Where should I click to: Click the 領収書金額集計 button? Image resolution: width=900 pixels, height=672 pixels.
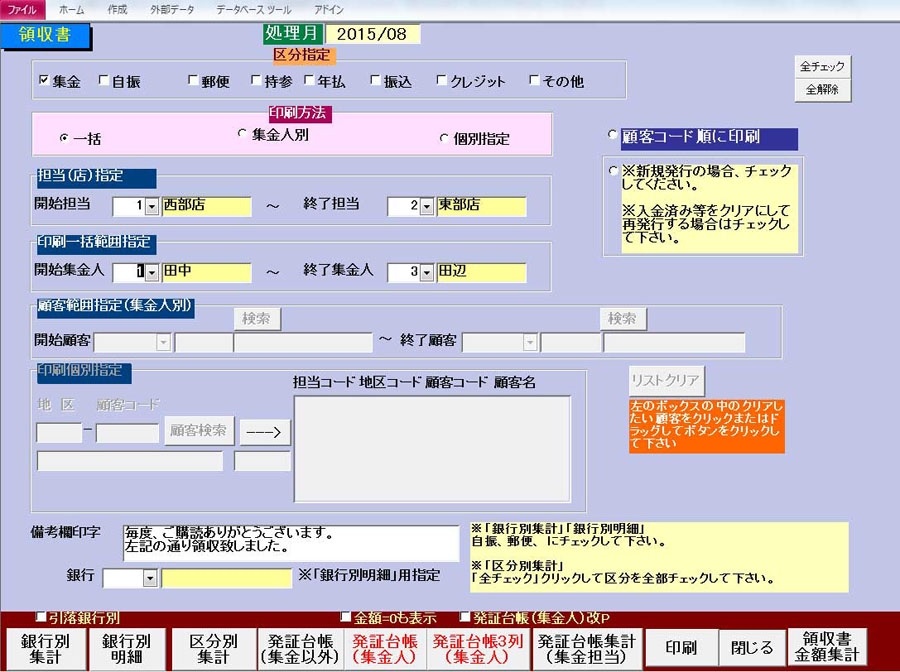827,648
